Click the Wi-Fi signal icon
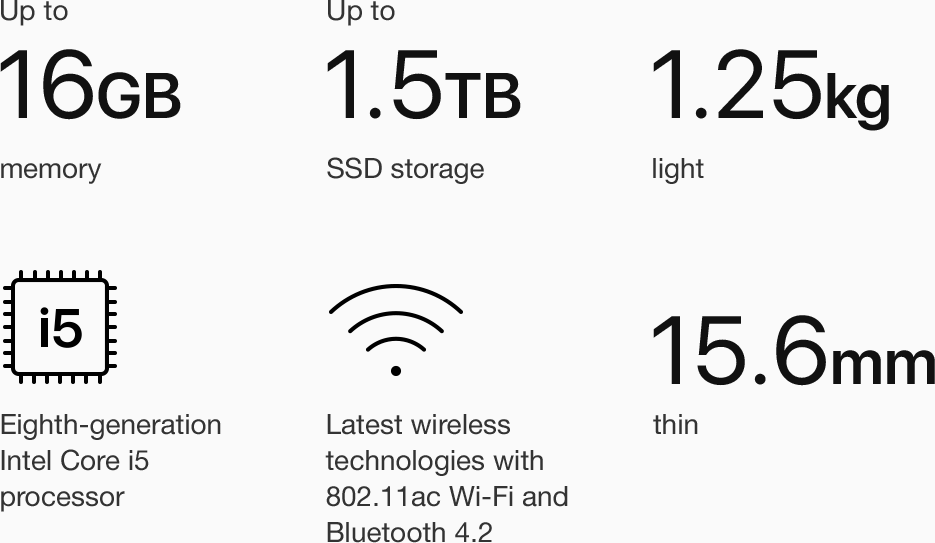The height and width of the screenshot is (543, 935). coord(395,330)
